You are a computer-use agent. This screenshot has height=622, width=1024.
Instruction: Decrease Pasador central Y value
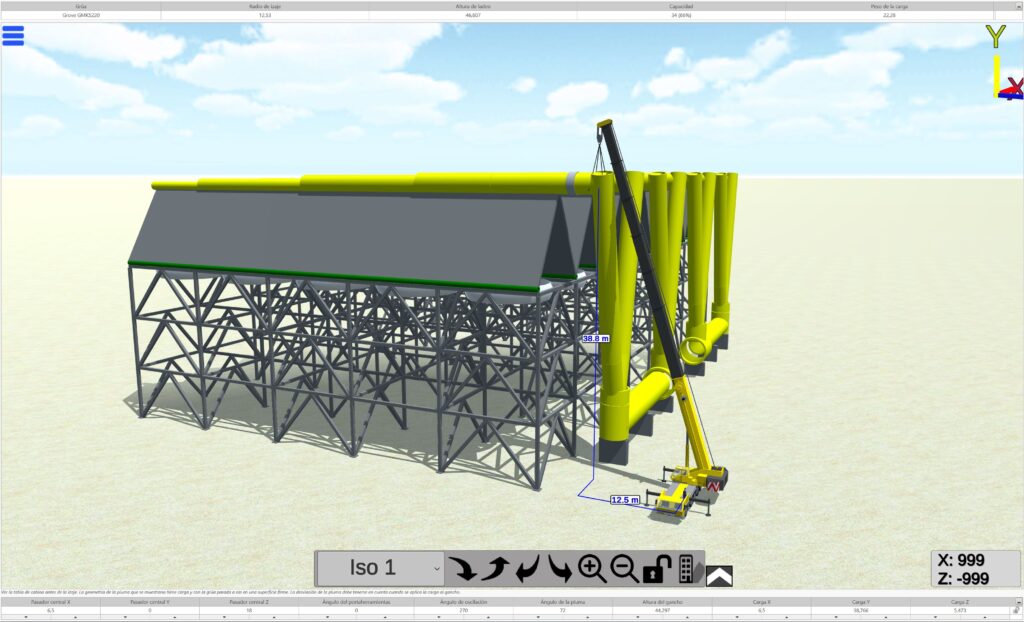(125, 617)
